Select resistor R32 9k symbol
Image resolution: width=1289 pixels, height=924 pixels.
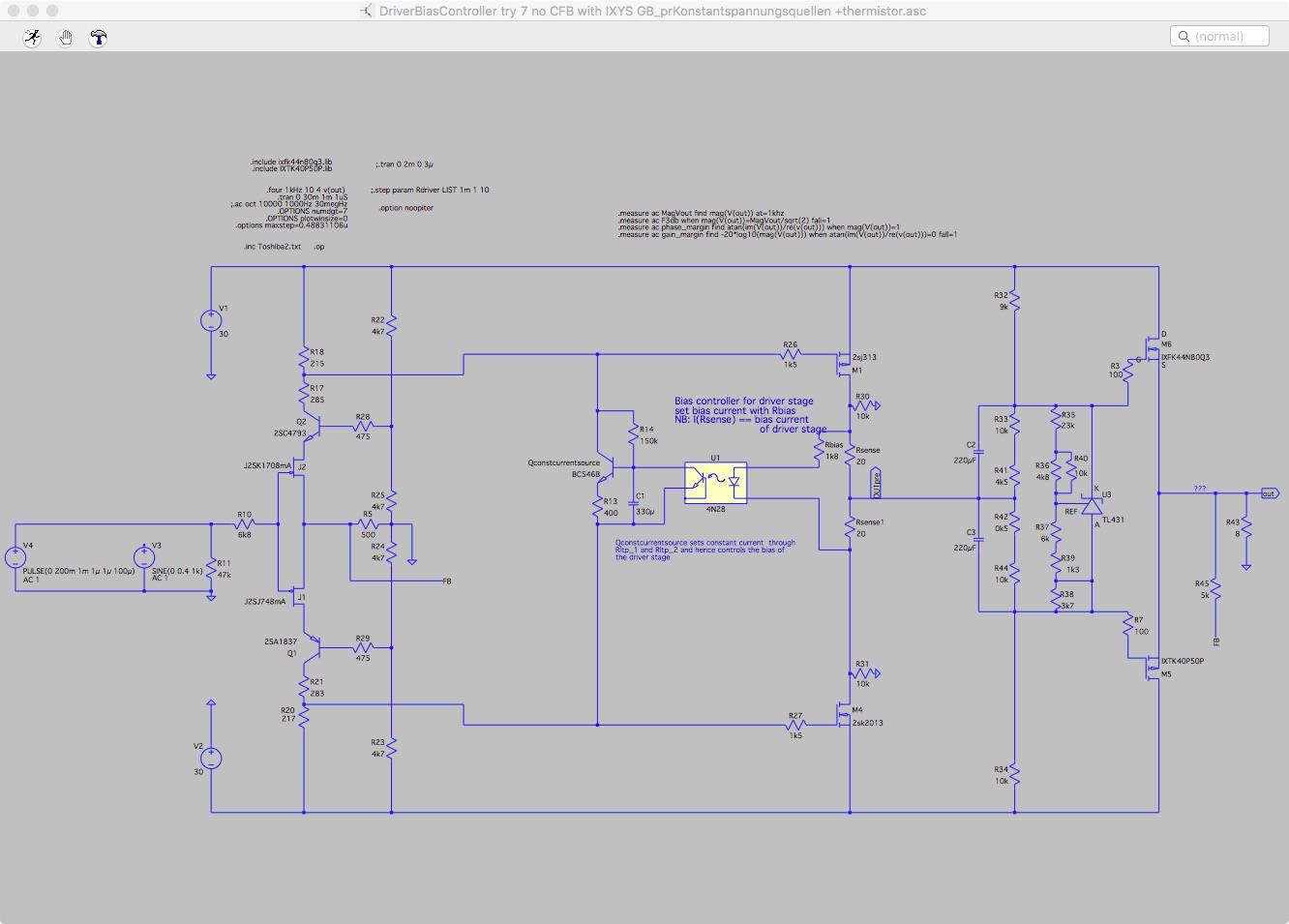pyautogui.click(x=1015, y=301)
